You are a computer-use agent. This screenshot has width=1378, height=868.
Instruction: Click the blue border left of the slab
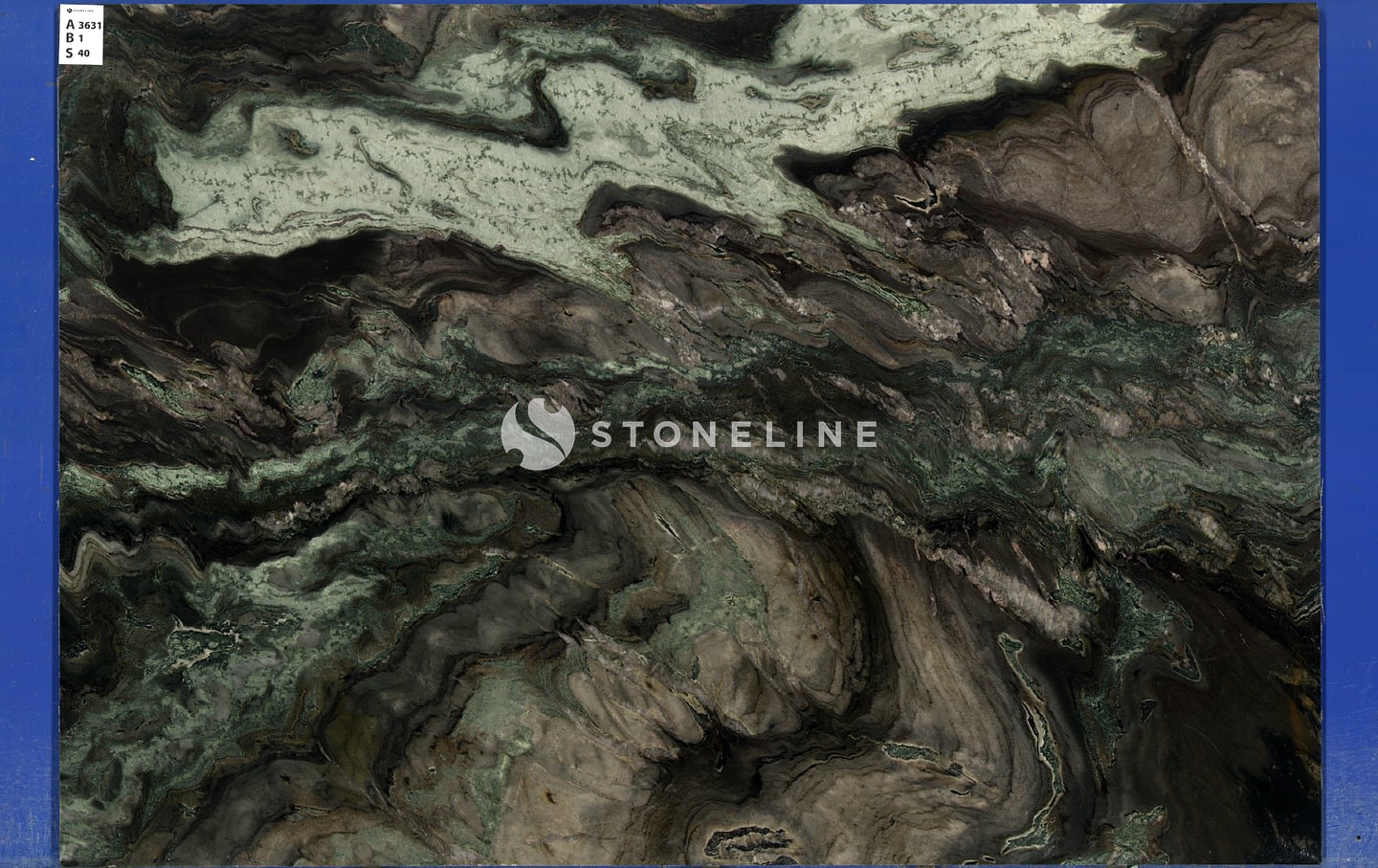pos(29,431)
